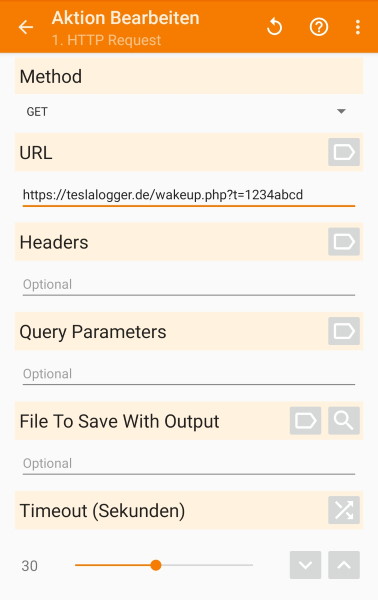The image size is (378, 600).
Task: Tap the variable tag icon beside Headers
Action: click(x=344, y=241)
